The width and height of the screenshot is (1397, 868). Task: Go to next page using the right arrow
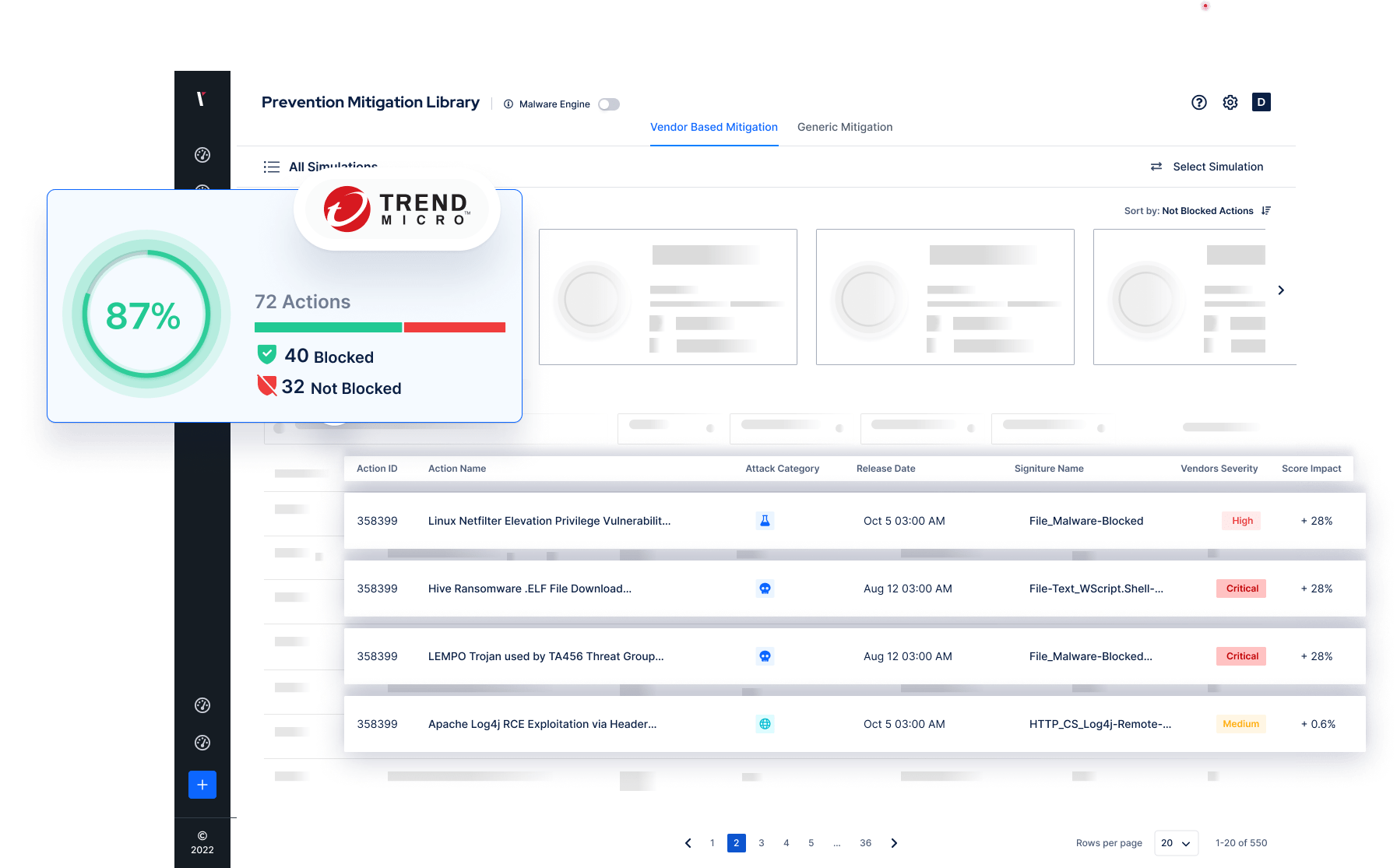tap(894, 843)
